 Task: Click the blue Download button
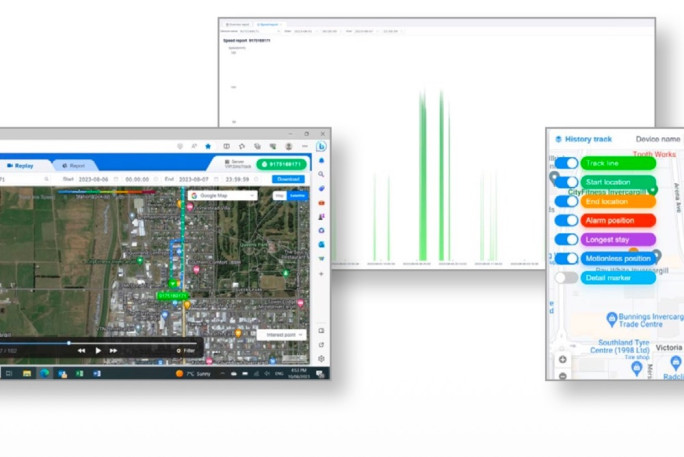pyautogui.click(x=288, y=179)
